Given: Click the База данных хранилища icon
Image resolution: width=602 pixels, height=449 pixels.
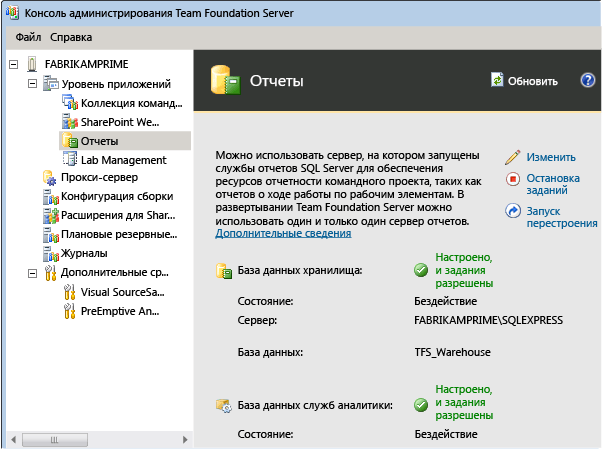Looking at the screenshot, I should [x=224, y=271].
